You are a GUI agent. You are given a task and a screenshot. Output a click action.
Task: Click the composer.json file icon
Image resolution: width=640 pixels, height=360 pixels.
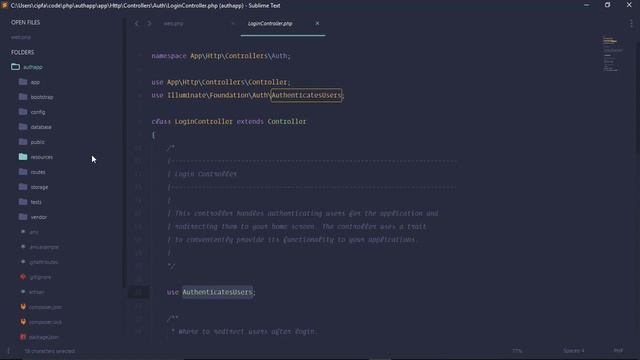pos(23,307)
